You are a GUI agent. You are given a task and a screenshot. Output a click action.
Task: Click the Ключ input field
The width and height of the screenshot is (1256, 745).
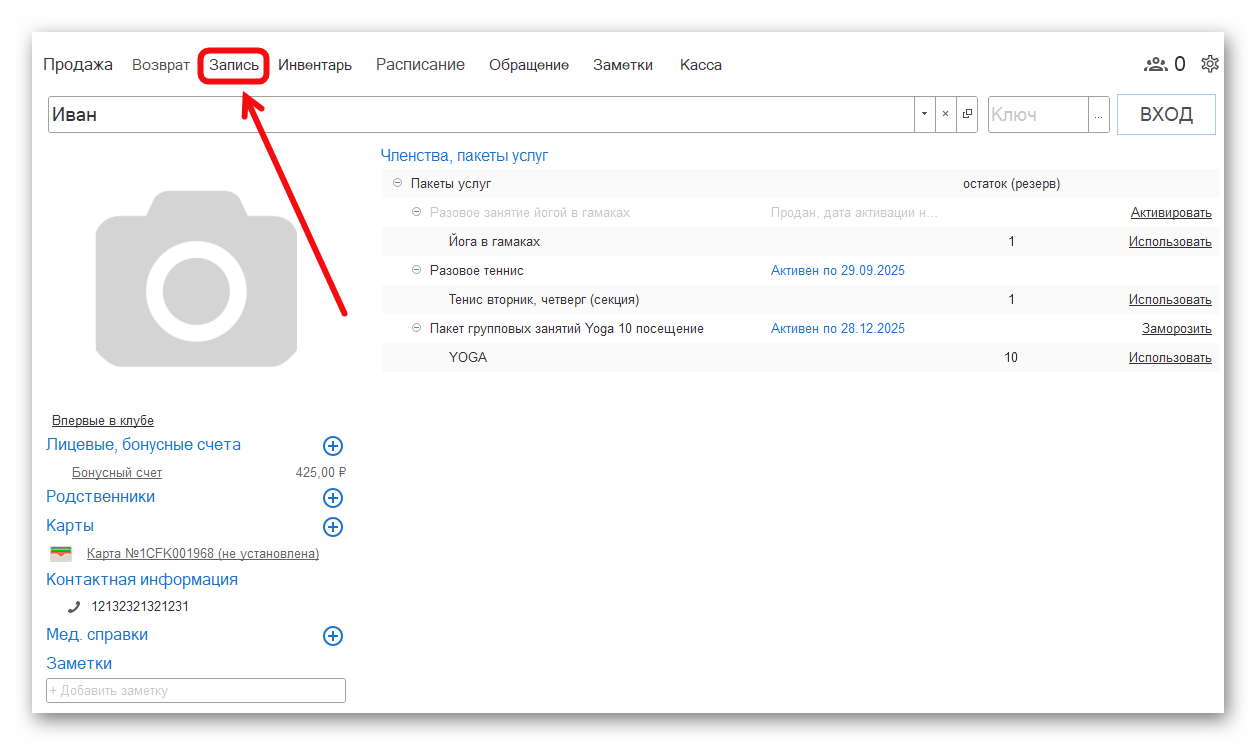pos(1037,114)
